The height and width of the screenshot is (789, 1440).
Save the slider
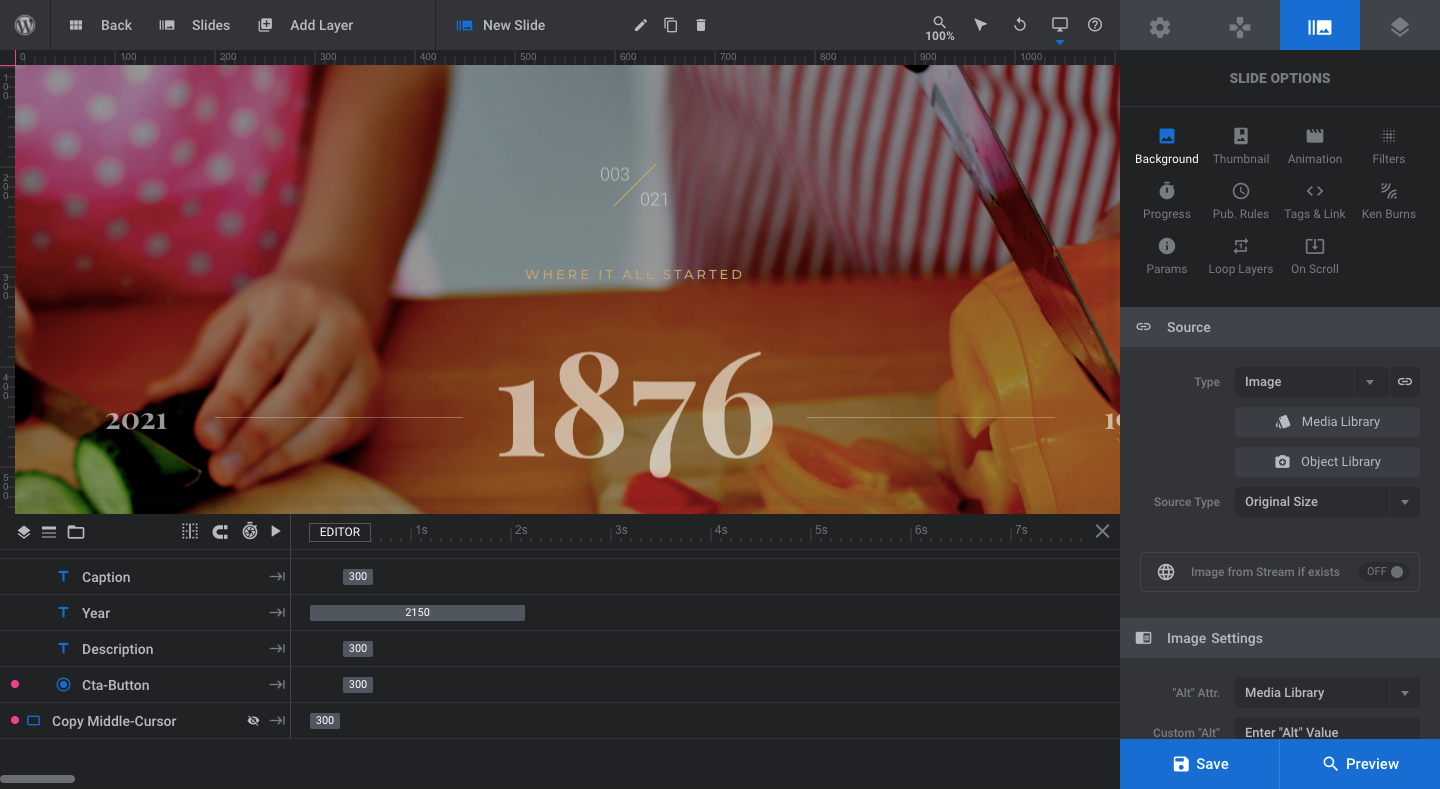click(1199, 764)
